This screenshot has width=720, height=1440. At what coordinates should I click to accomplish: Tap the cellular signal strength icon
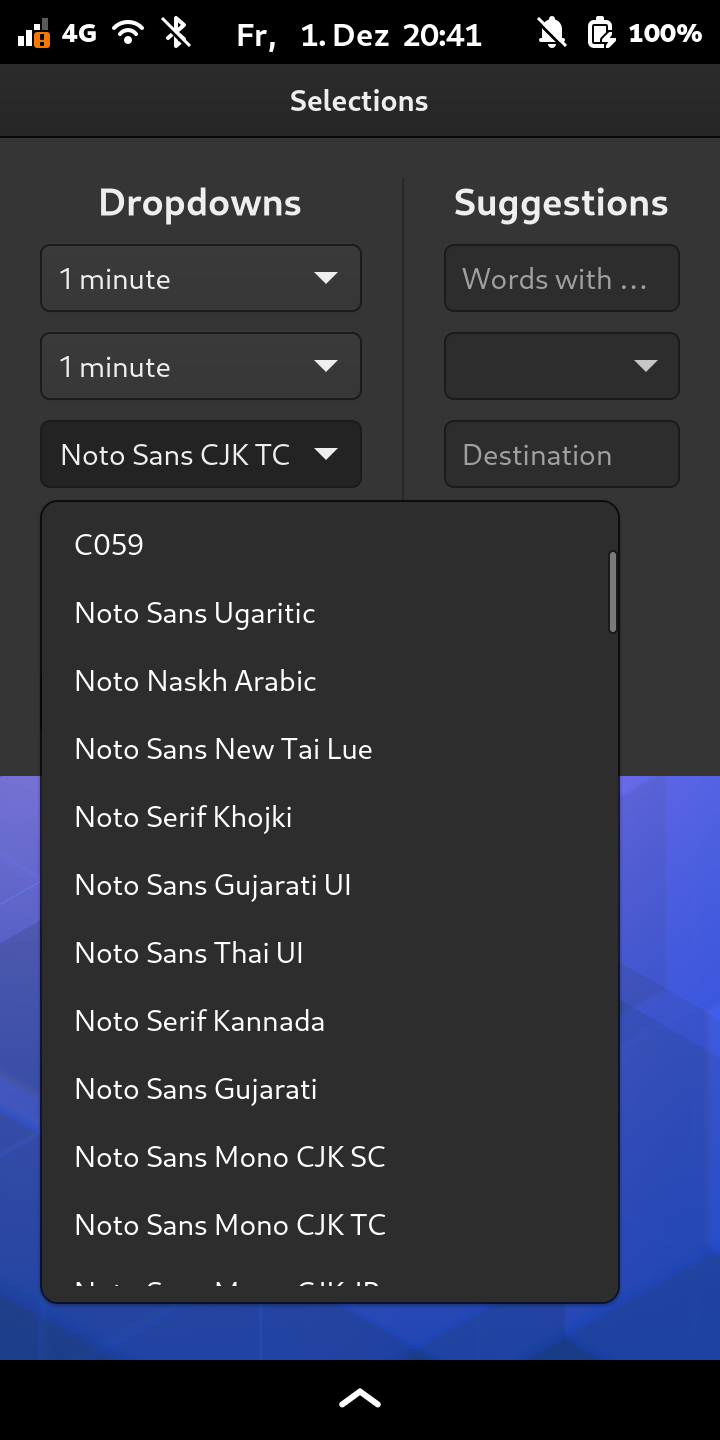(35, 34)
